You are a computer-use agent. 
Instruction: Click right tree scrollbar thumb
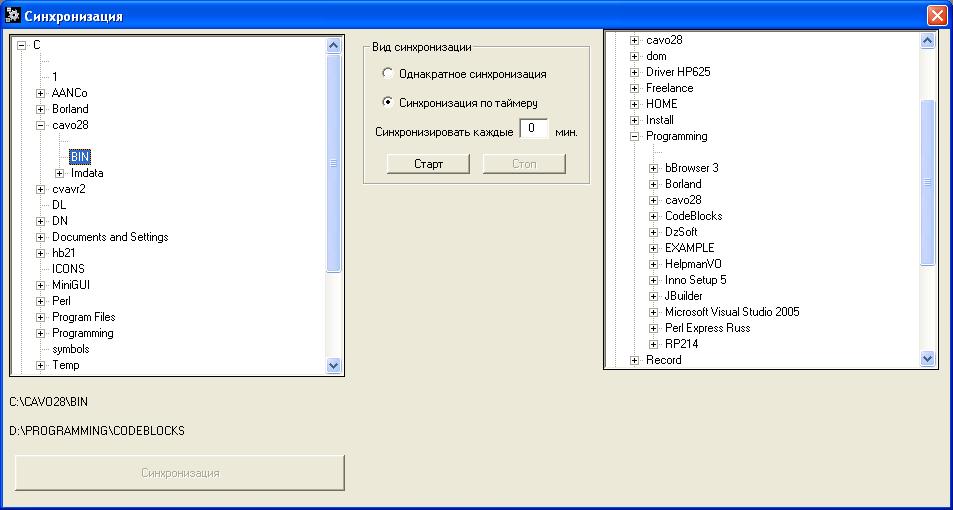[927, 182]
